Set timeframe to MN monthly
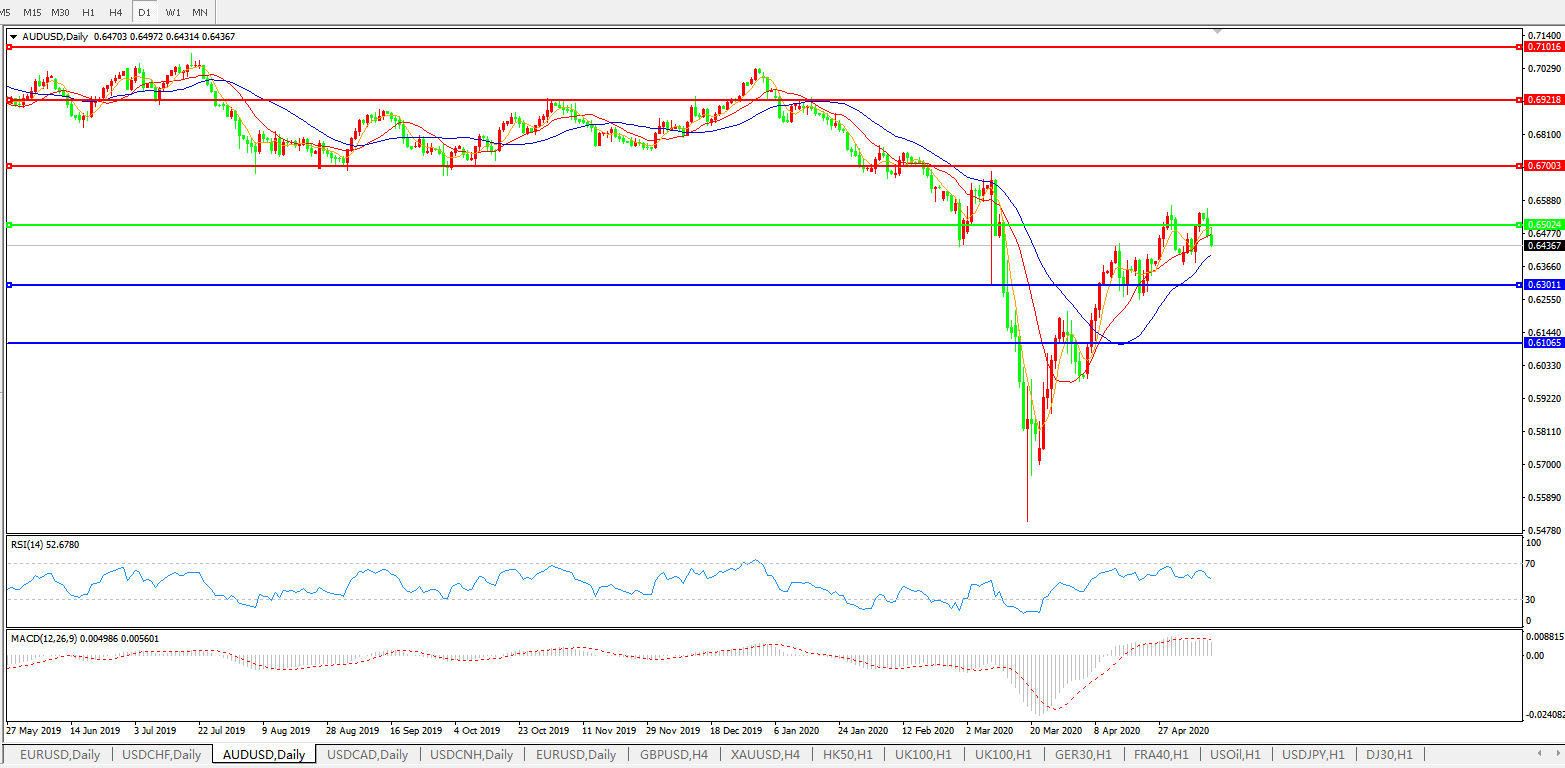This screenshot has height=768, width=1565. 200,12
